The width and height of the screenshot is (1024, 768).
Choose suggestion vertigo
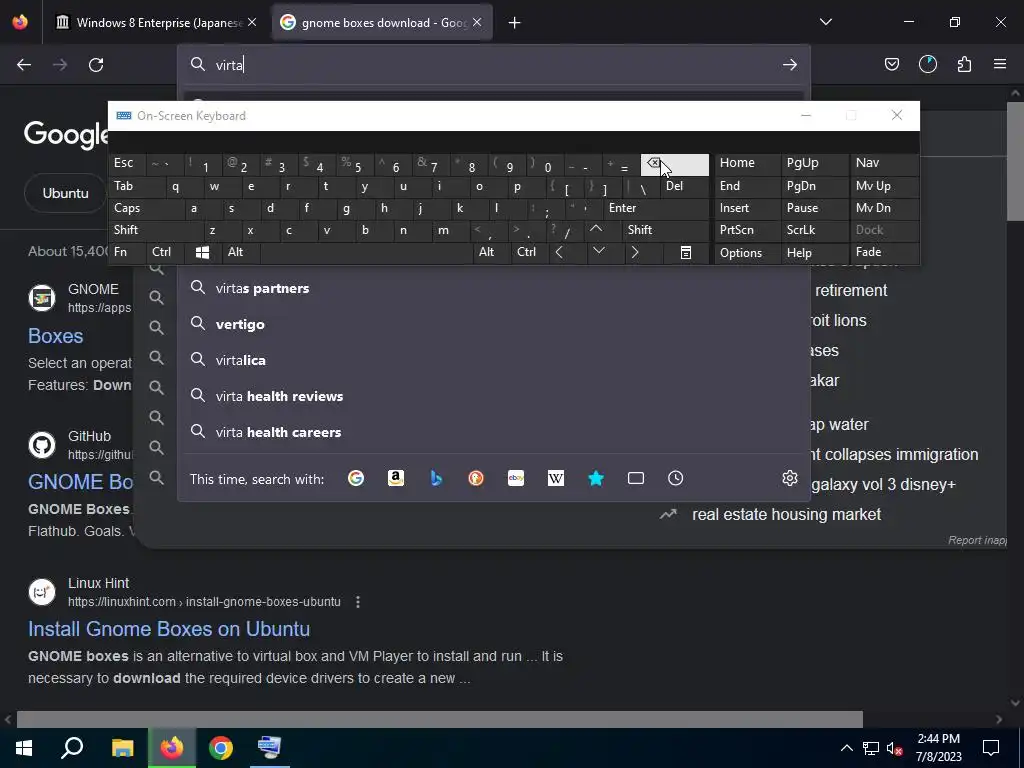point(493,324)
